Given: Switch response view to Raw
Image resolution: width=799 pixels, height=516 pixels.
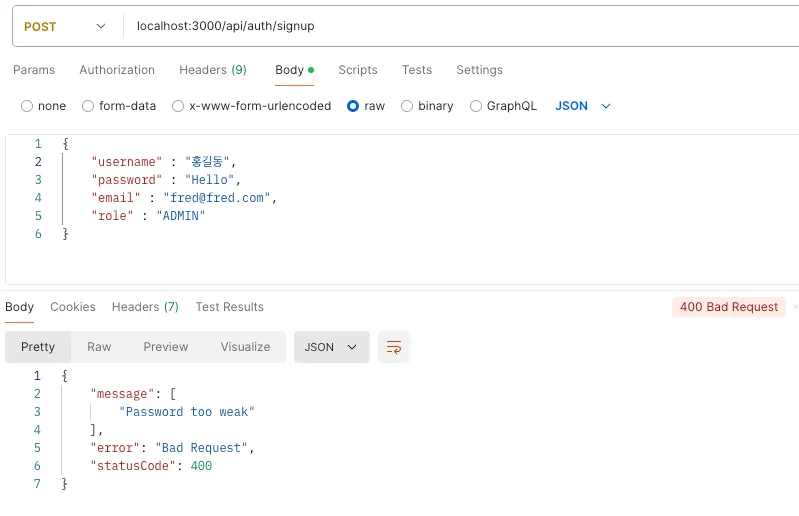Looking at the screenshot, I should pos(99,347).
